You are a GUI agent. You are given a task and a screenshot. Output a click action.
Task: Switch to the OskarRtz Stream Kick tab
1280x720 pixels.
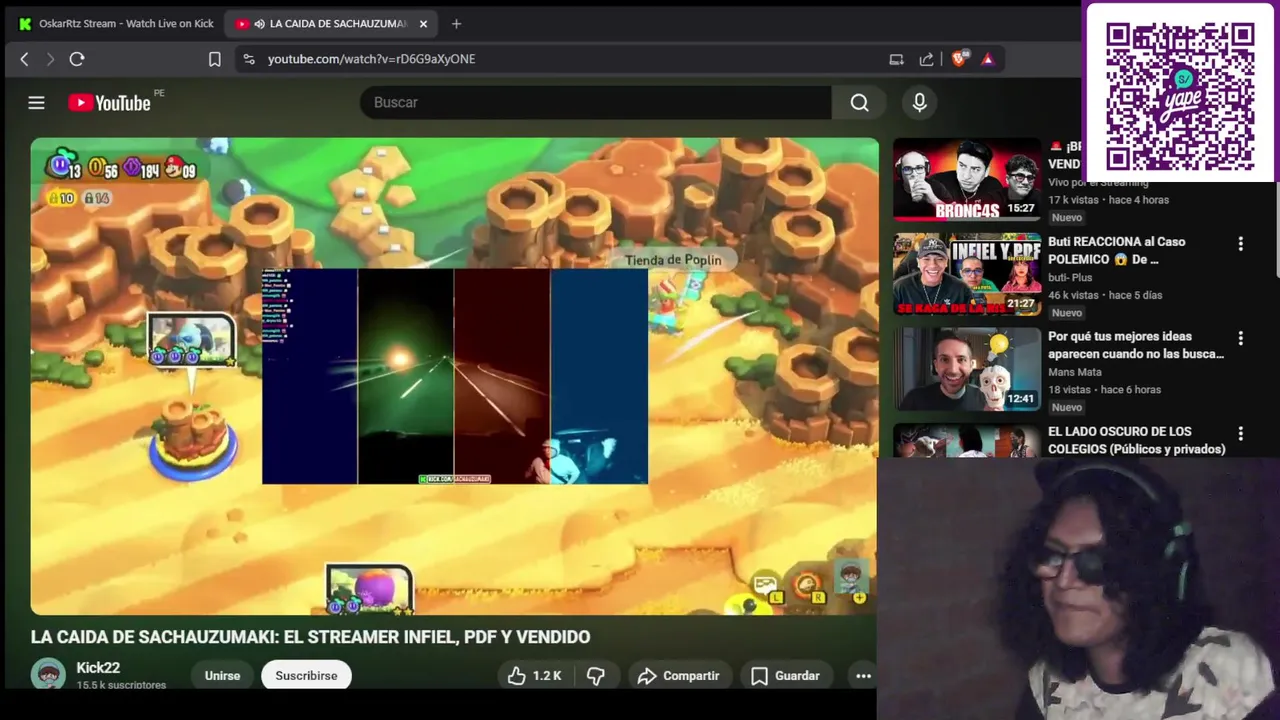116,23
